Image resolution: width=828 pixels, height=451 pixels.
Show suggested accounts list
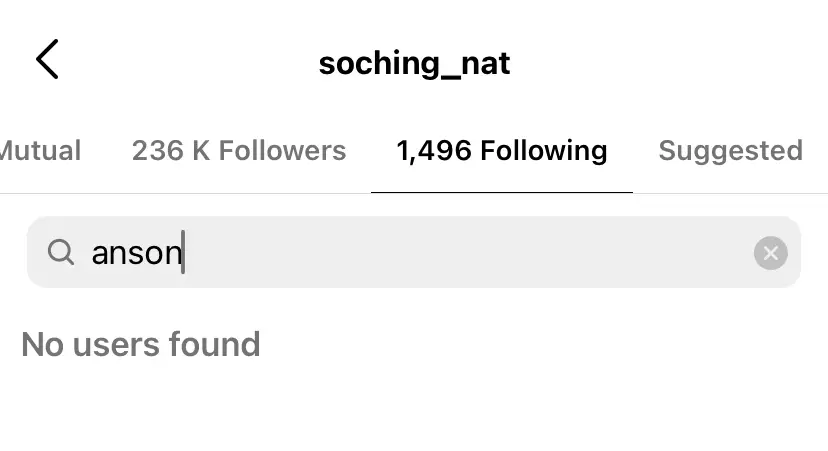(730, 151)
